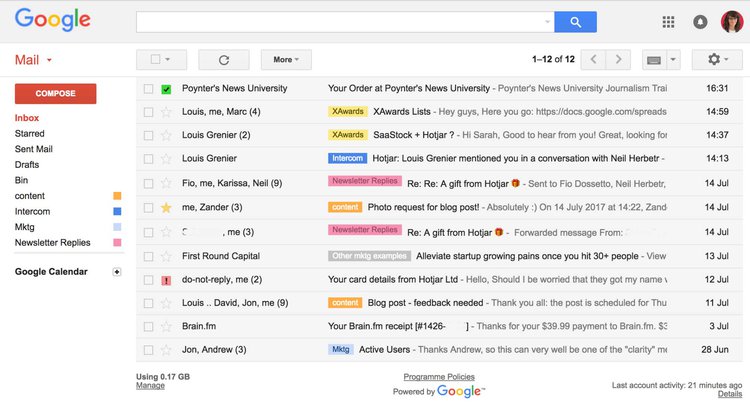The image size is (750, 416).
Task: Star the Fio, me, Karissa conversation
Action: (x=166, y=183)
